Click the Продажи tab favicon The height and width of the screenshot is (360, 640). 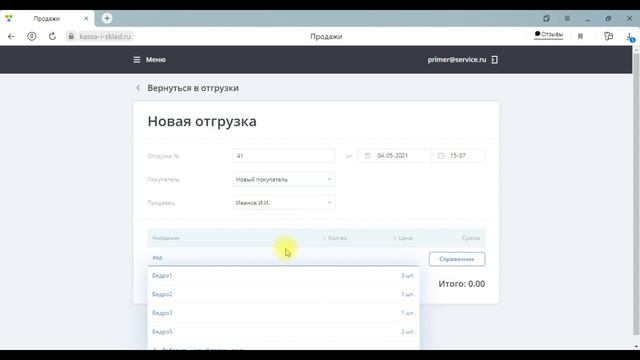tap(9, 18)
